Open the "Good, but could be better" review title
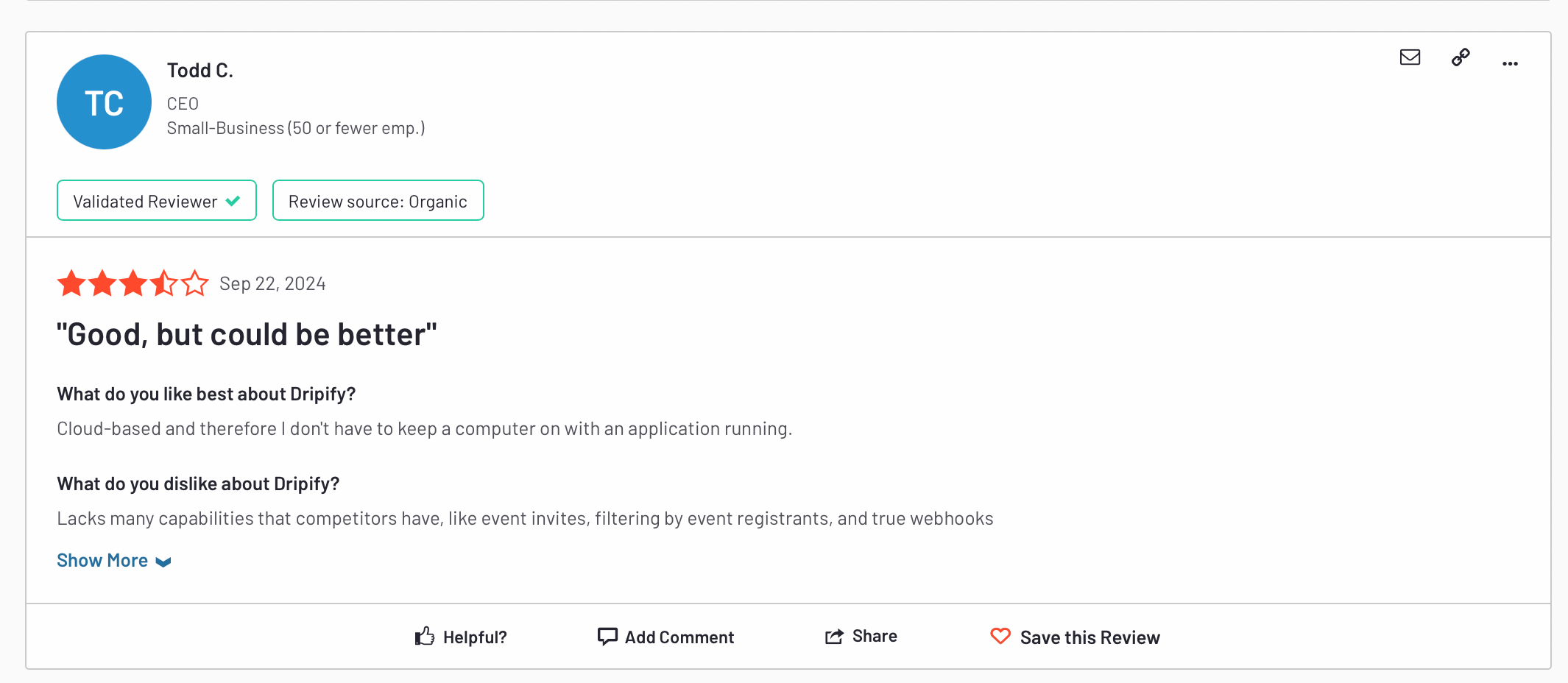The width and height of the screenshot is (1568, 683). click(x=247, y=335)
